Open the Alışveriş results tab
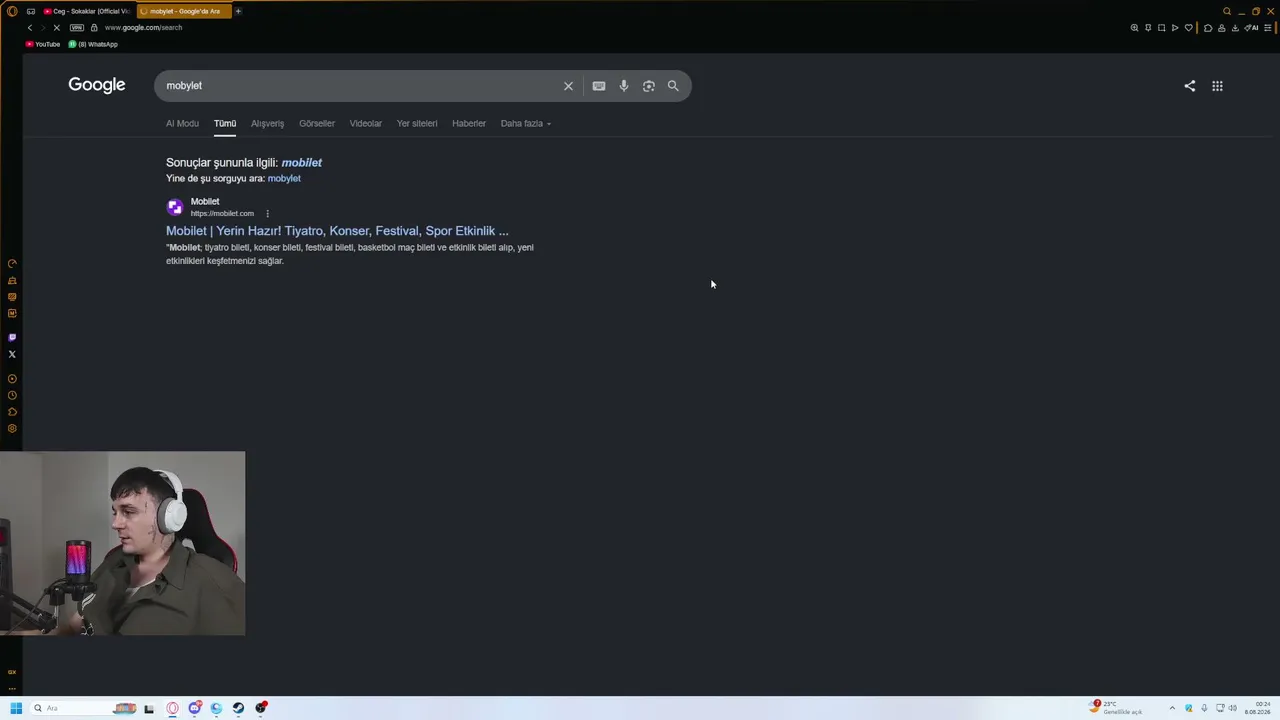Image resolution: width=1280 pixels, height=720 pixels. coord(267,123)
